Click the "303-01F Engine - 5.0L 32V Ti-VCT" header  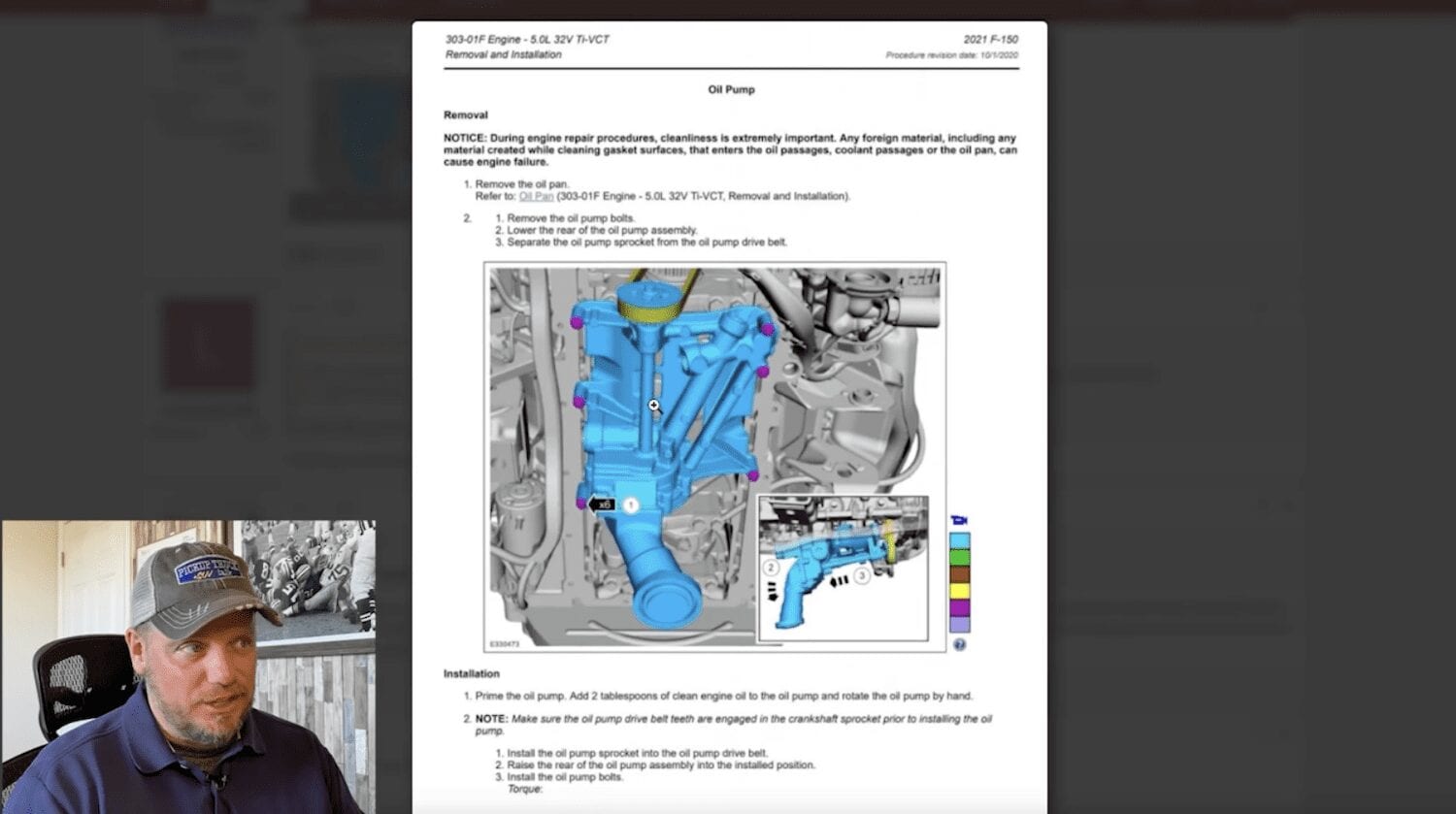pyautogui.click(x=527, y=40)
